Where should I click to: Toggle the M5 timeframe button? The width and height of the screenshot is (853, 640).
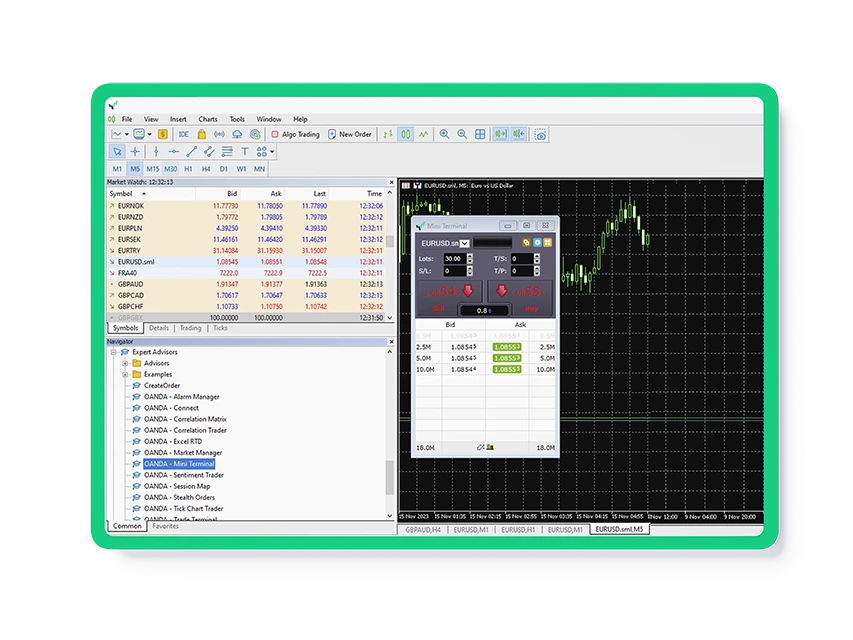coord(135,169)
